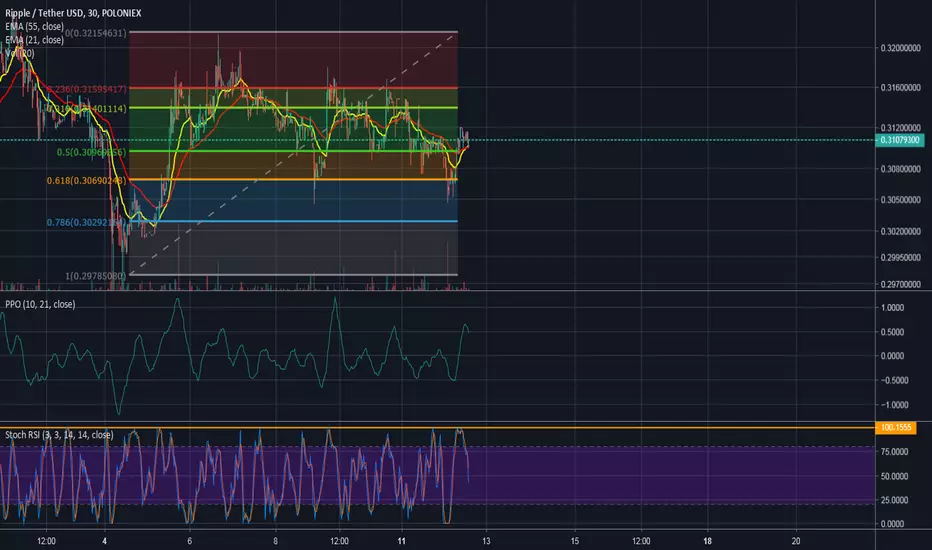Click the 0.29950000 price axis label
The width and height of the screenshot is (932, 550).
(900, 257)
